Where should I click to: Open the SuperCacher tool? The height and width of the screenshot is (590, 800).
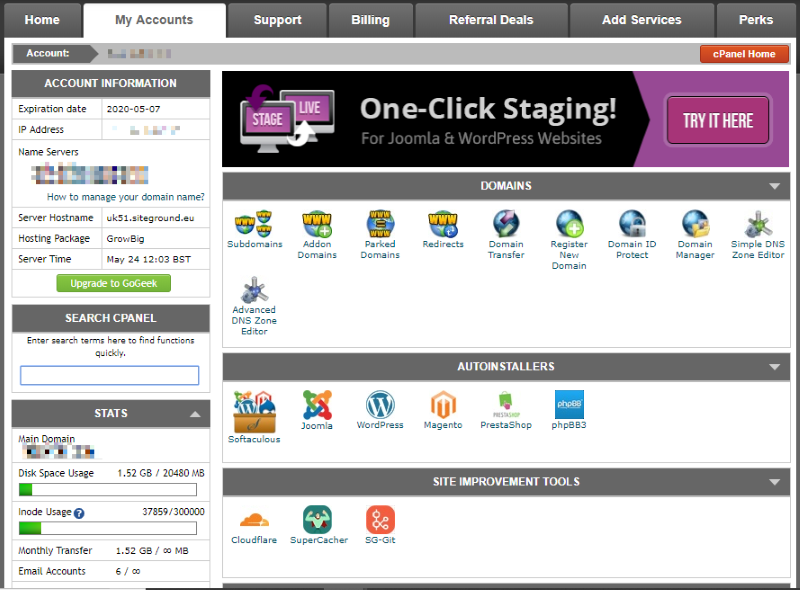pyautogui.click(x=318, y=525)
